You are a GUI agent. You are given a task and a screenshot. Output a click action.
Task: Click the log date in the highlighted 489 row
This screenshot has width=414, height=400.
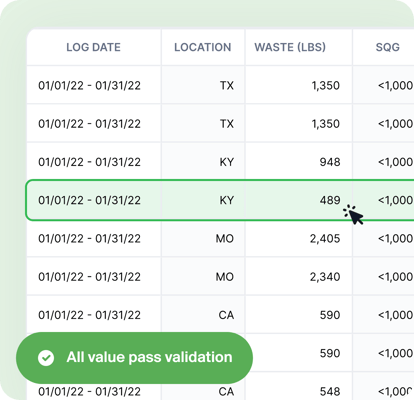point(89,200)
